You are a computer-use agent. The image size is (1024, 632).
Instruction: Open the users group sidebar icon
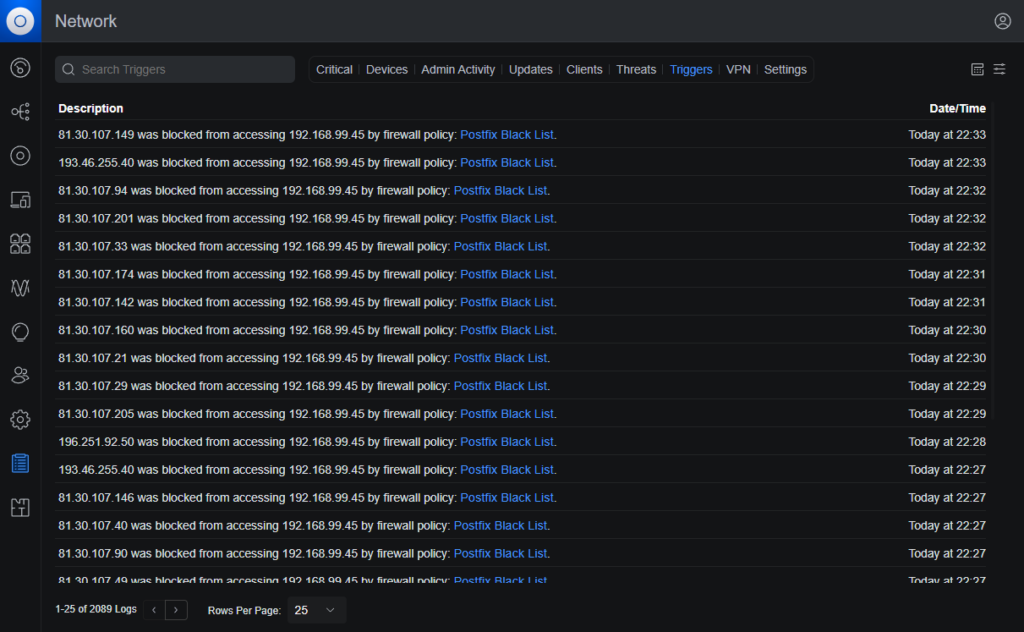pos(20,375)
